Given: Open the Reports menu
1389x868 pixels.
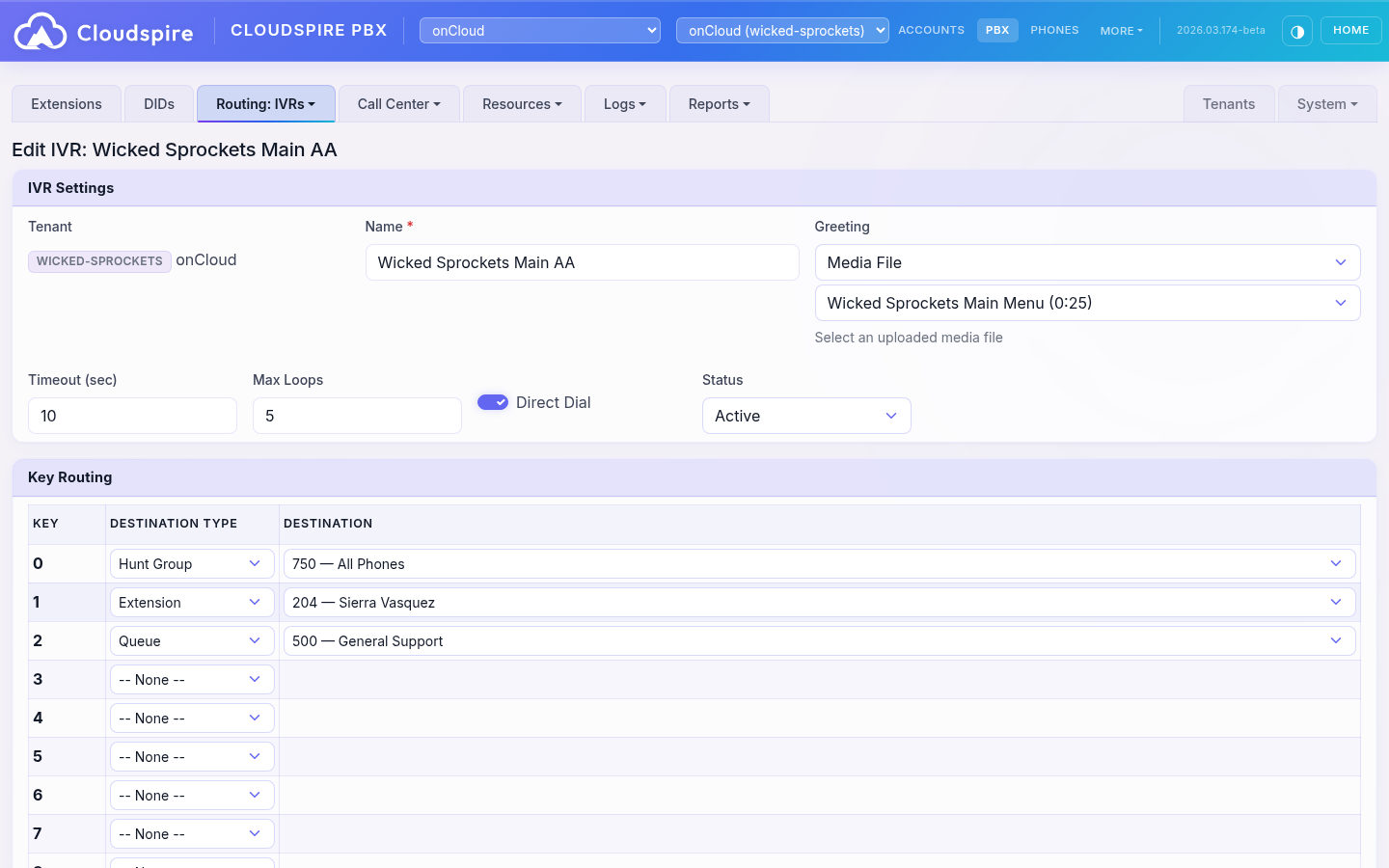Looking at the screenshot, I should click(x=719, y=103).
